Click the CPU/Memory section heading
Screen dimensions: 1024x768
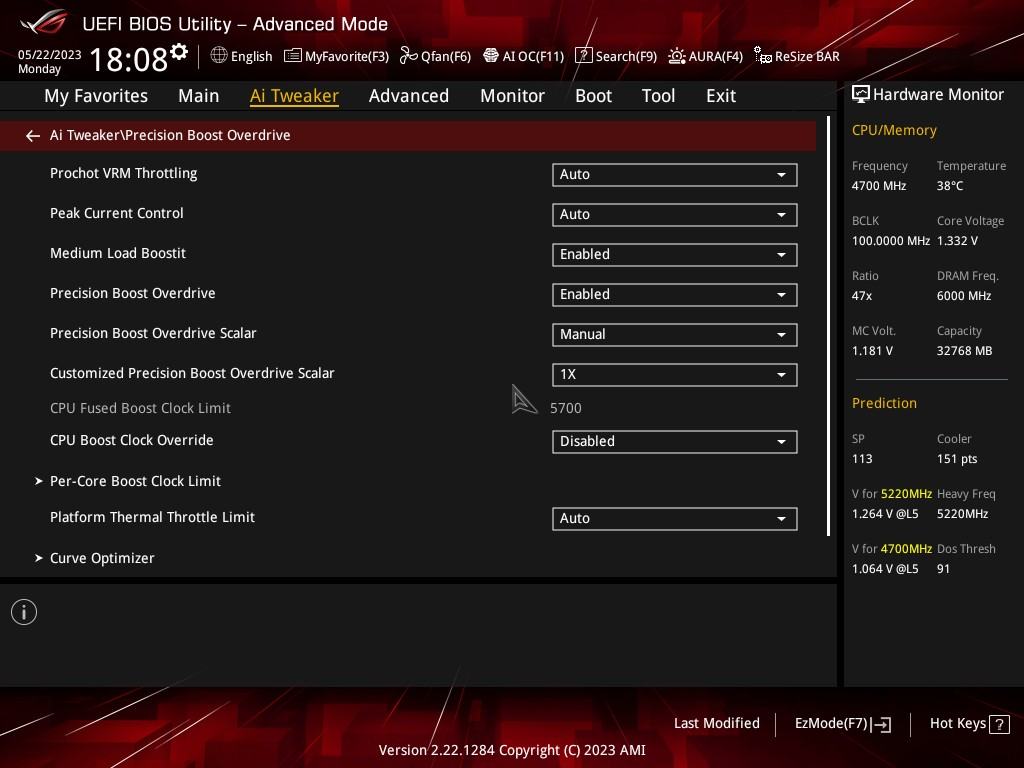click(894, 131)
